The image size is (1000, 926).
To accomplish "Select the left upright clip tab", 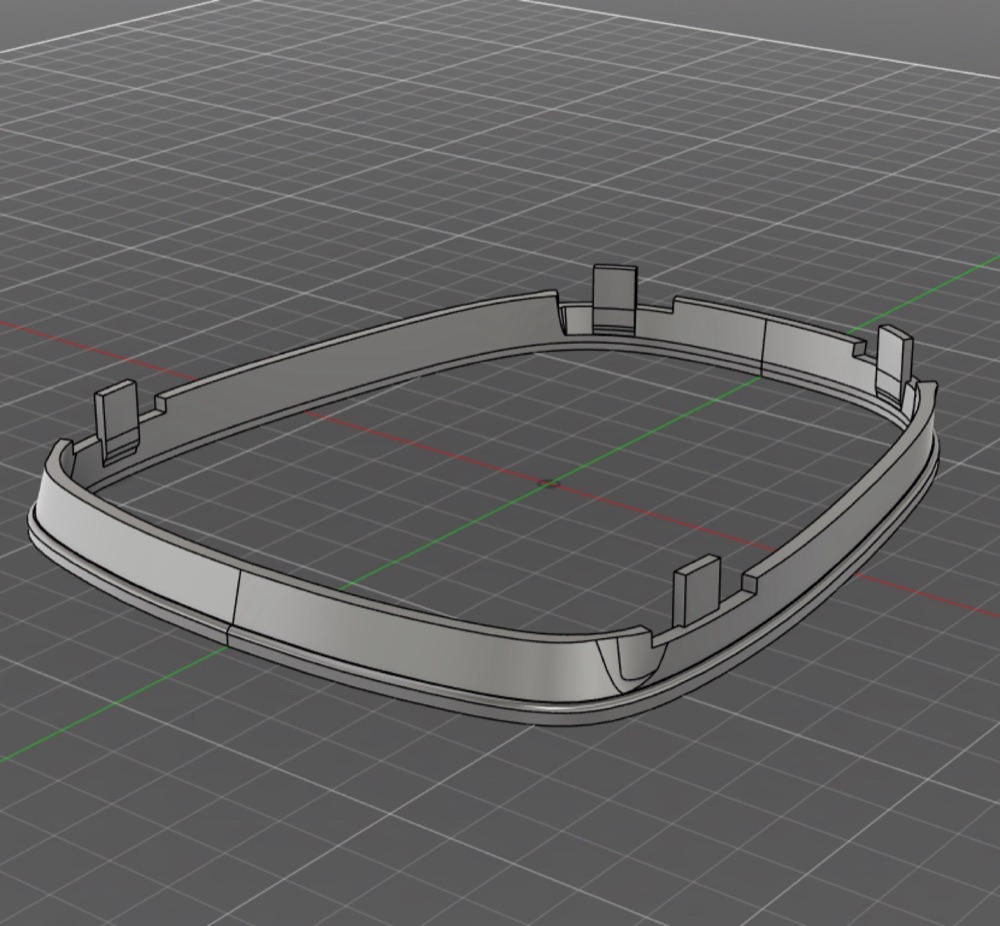I will click(x=117, y=421).
